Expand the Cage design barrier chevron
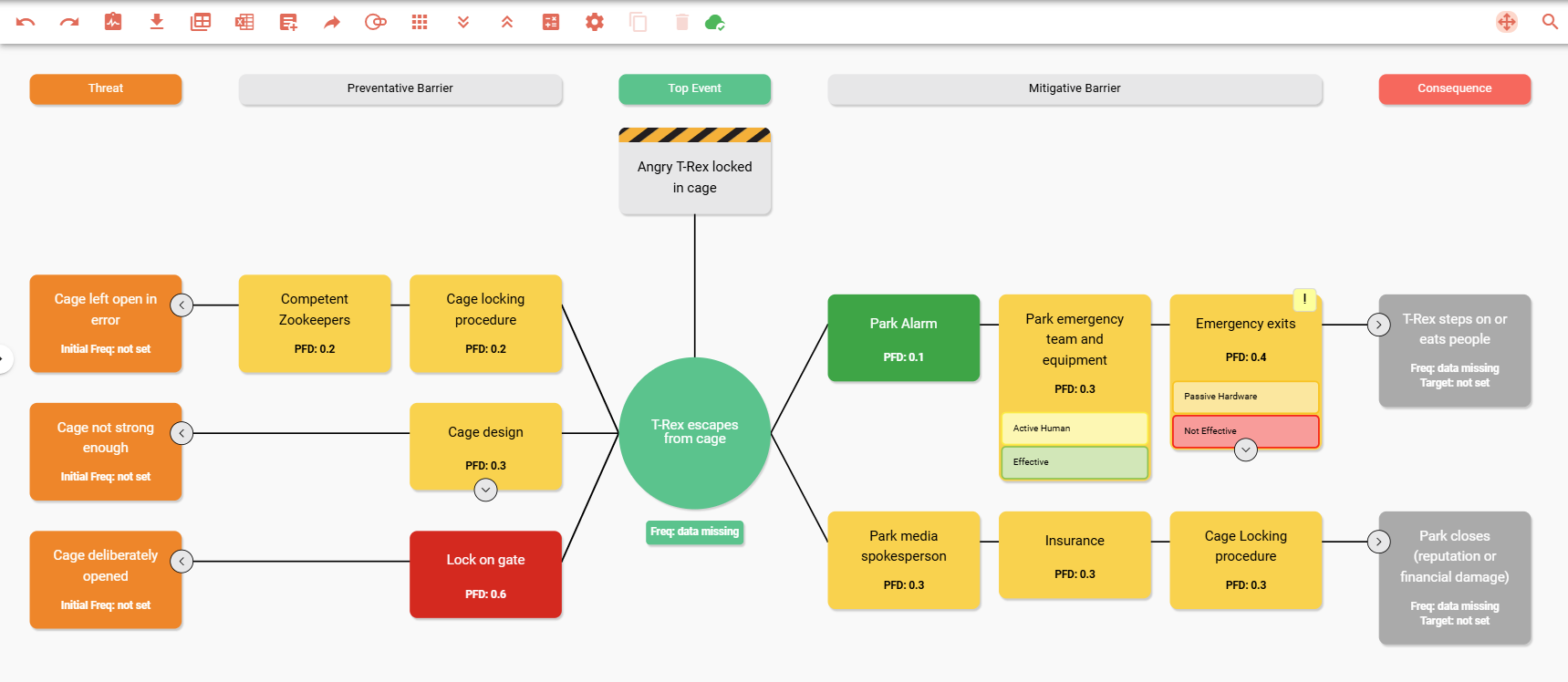This screenshot has height=682, width=1568. (x=486, y=491)
